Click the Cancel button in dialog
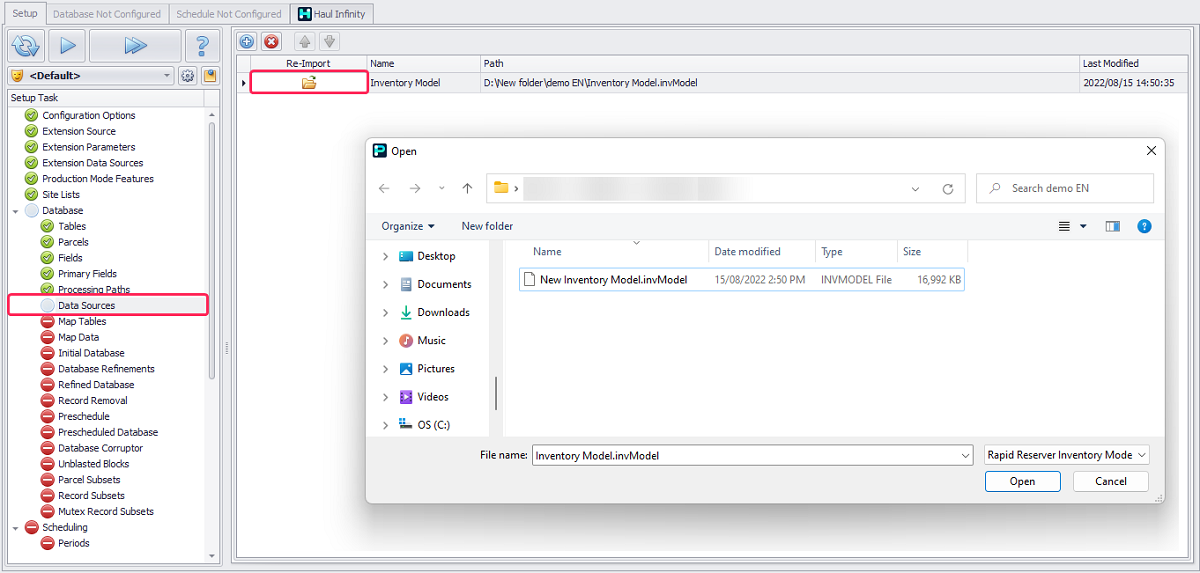The height and width of the screenshot is (573, 1200). tap(1111, 481)
